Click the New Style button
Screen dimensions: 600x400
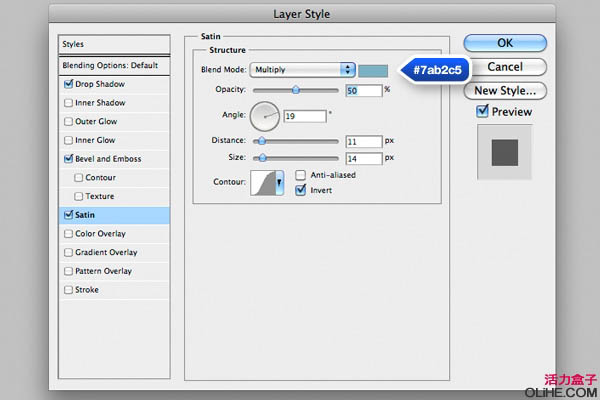point(505,90)
